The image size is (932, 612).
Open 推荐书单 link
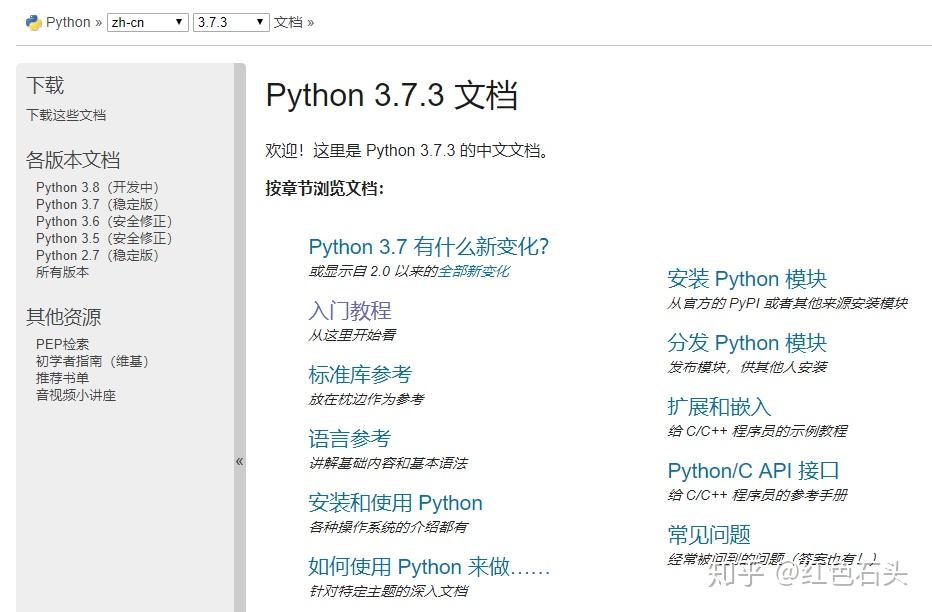coord(65,377)
